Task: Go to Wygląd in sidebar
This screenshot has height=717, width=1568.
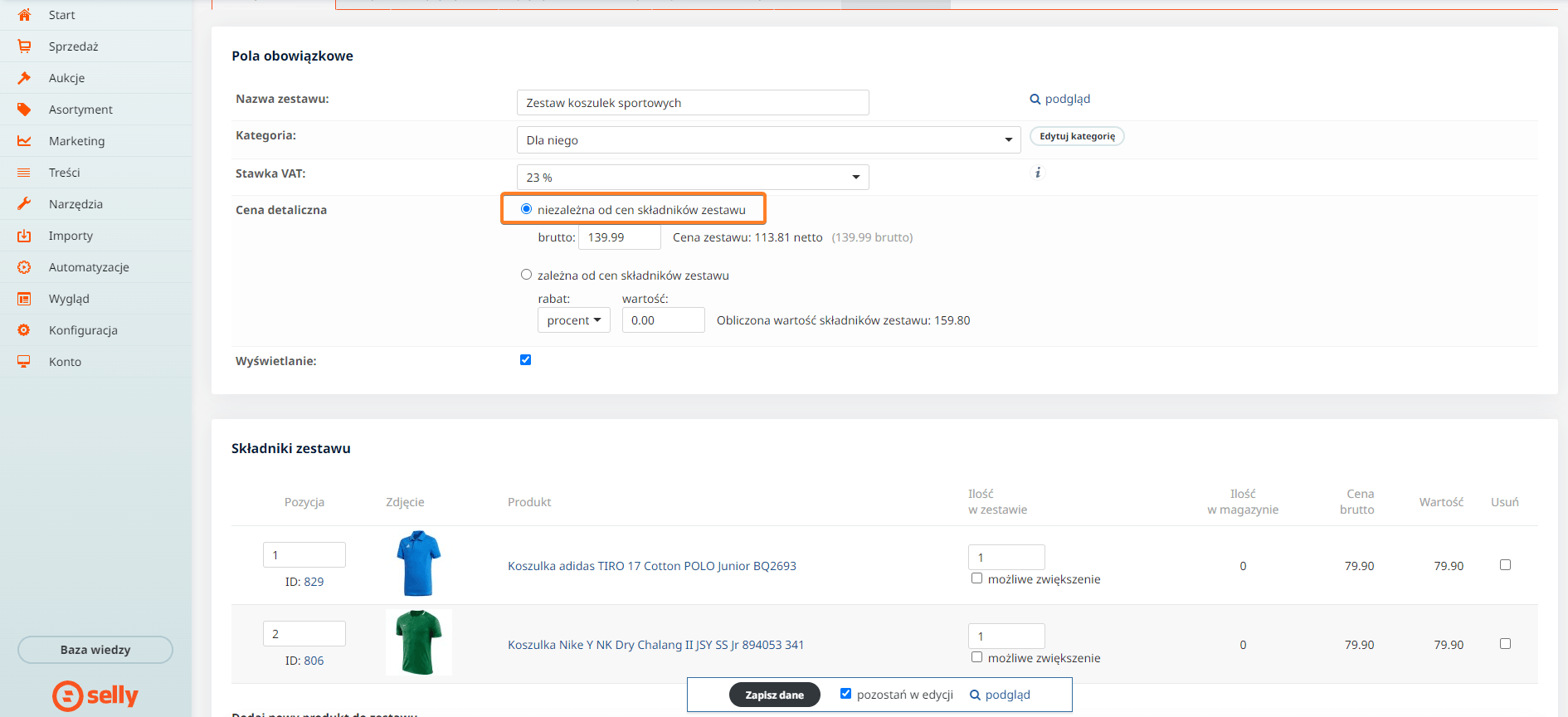Action: coord(69,299)
